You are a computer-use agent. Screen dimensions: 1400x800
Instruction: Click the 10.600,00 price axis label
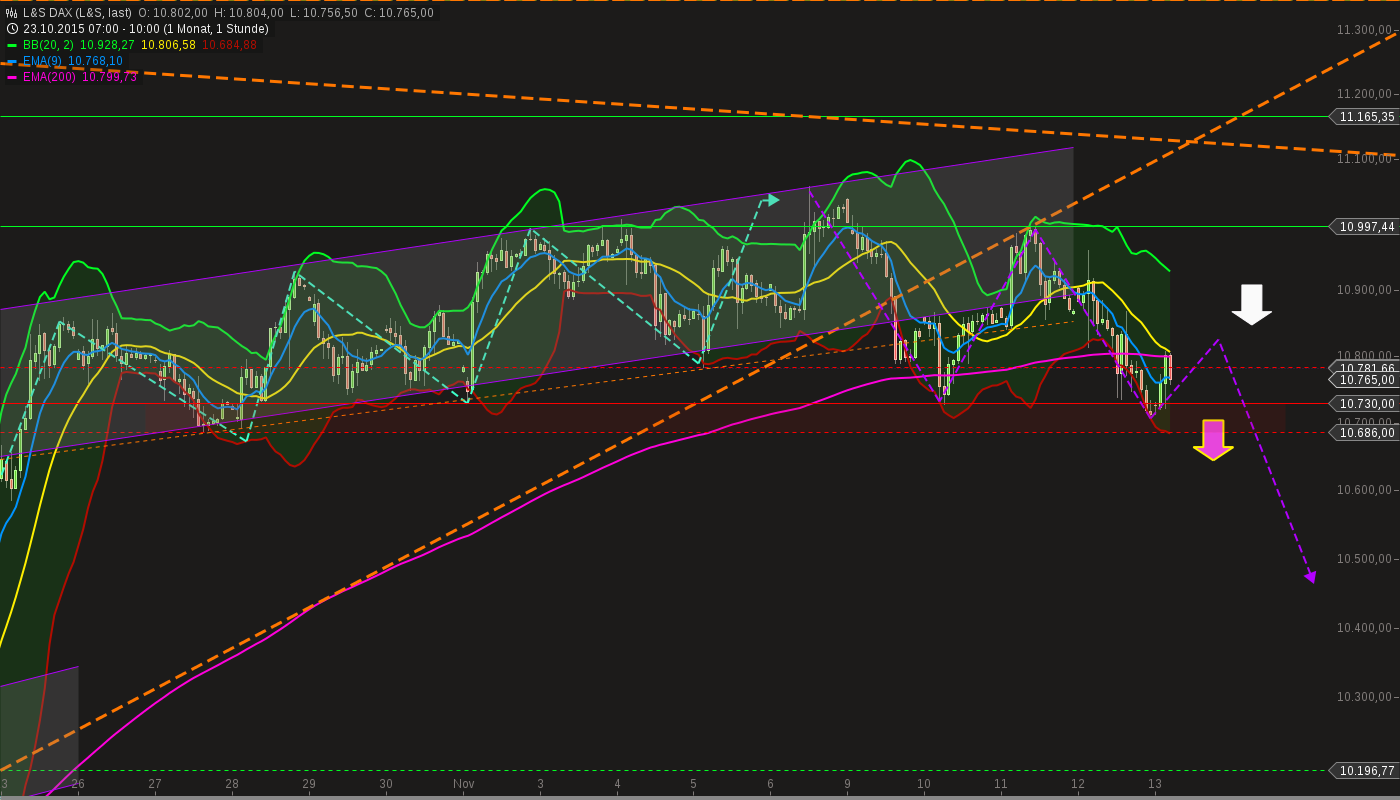pos(1365,490)
